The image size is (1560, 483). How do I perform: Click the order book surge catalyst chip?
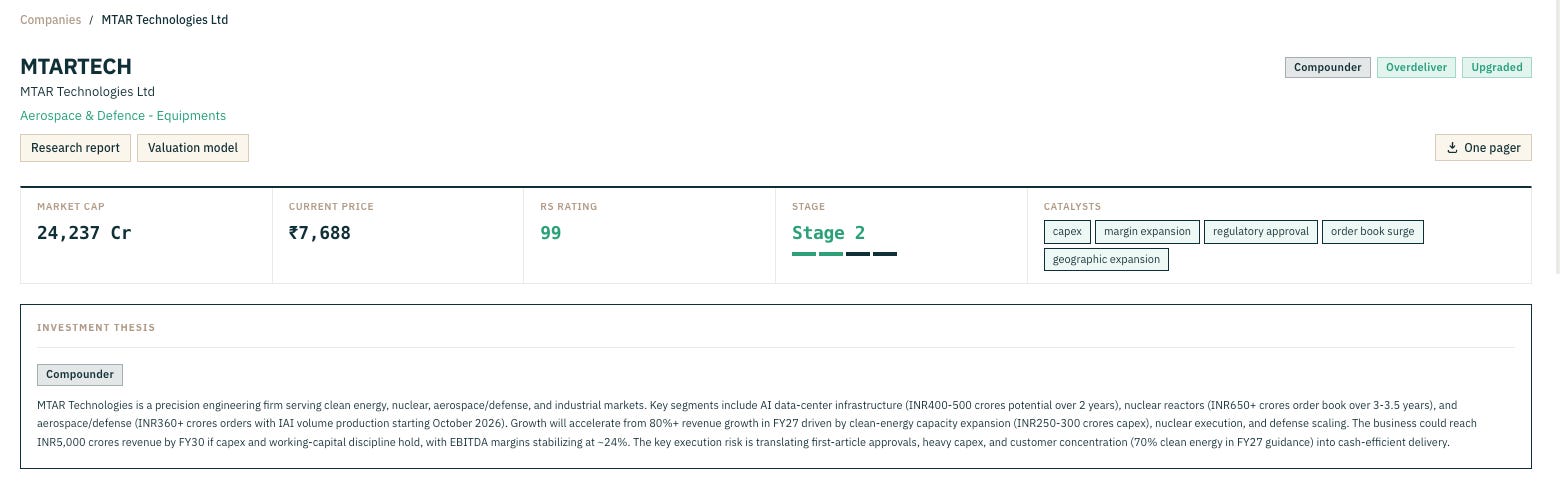click(x=1372, y=232)
